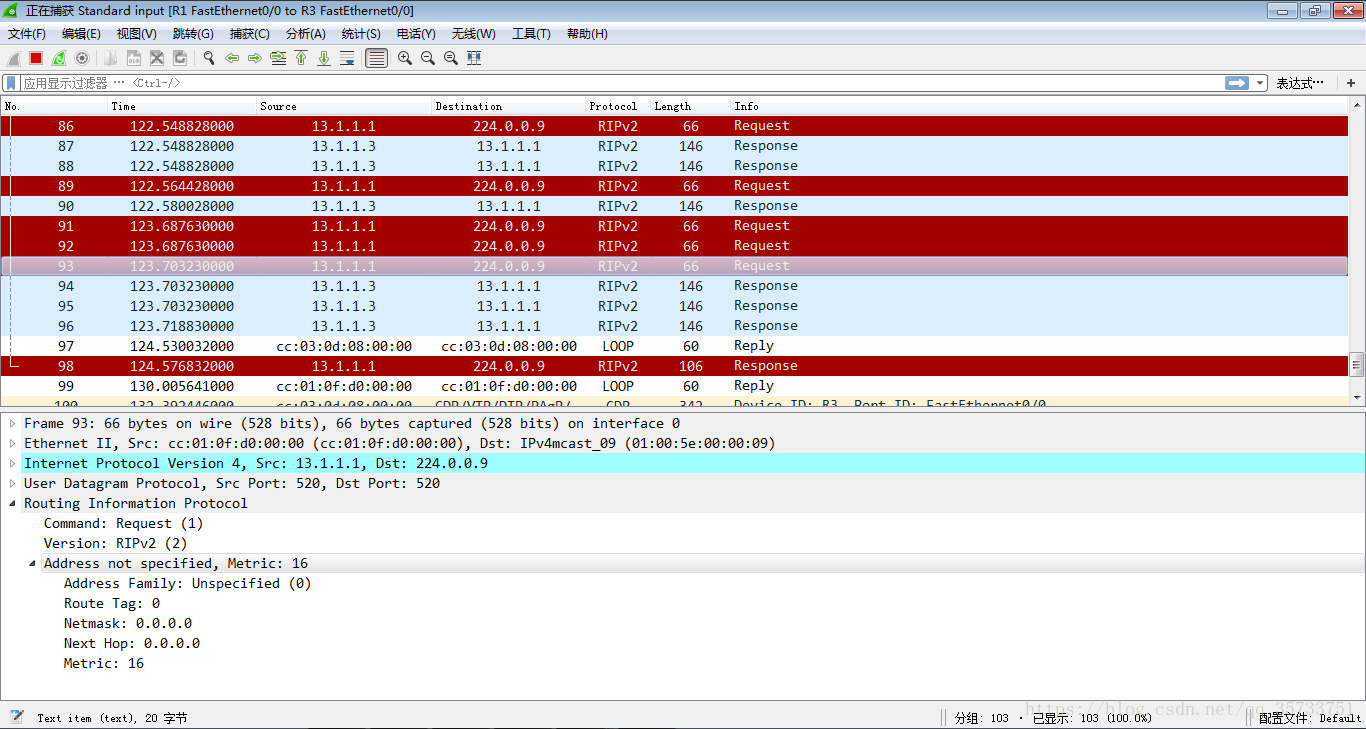Click the go to specified packet icon
The width and height of the screenshot is (1366, 729).
pos(278,58)
